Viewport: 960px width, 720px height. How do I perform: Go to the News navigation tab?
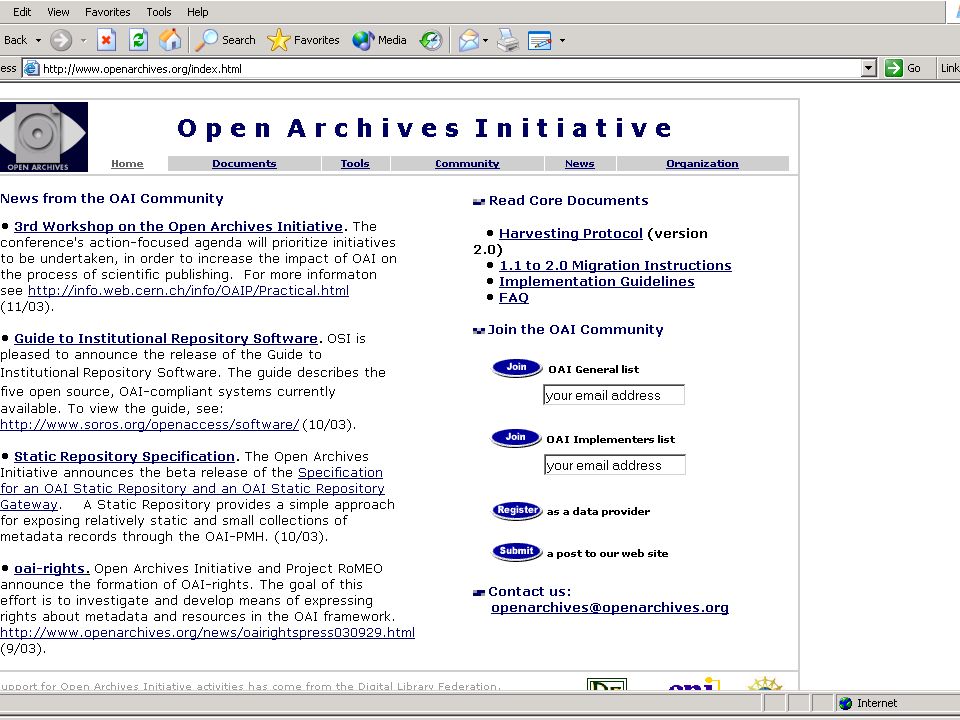click(x=580, y=163)
